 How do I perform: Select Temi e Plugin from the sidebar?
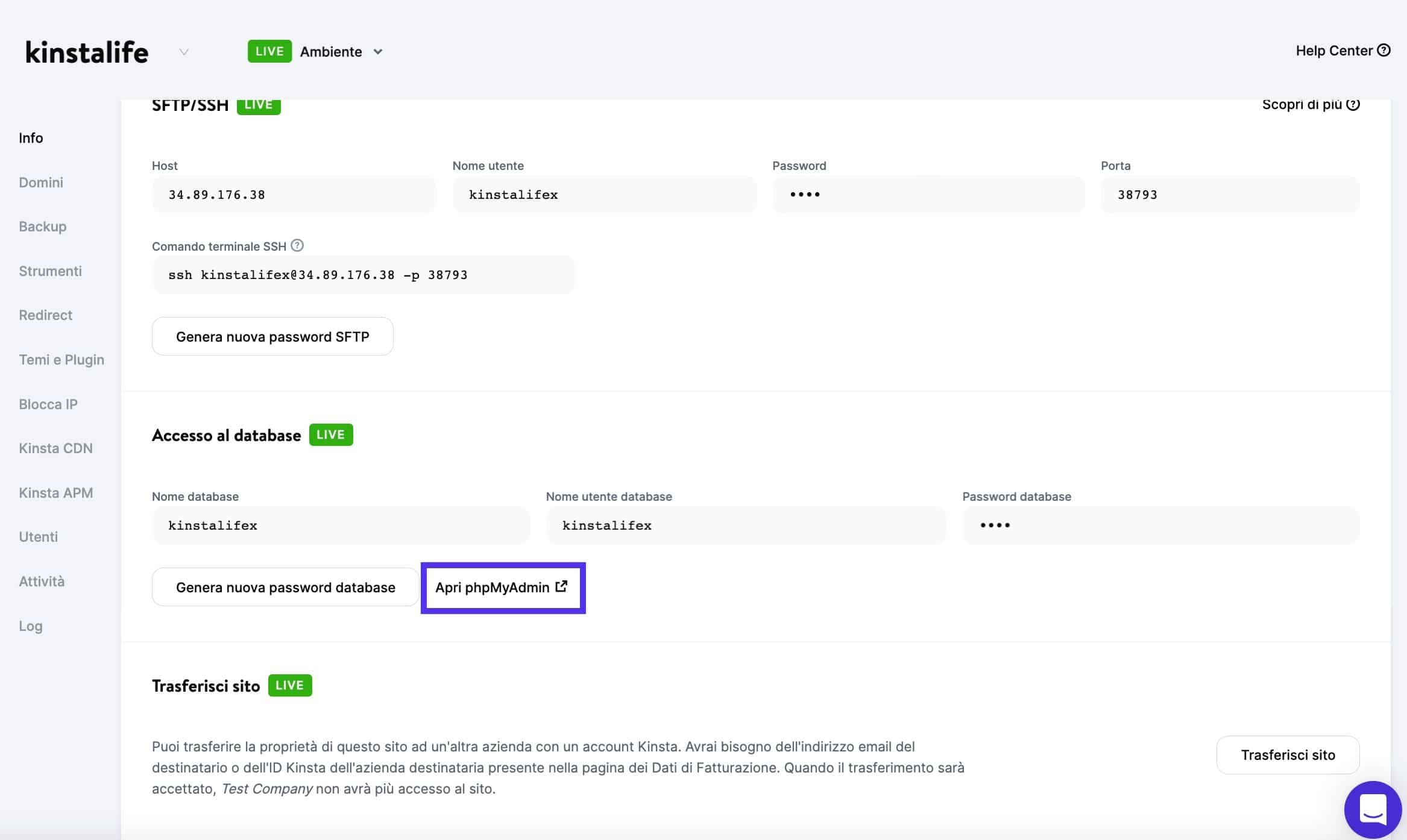[61, 359]
